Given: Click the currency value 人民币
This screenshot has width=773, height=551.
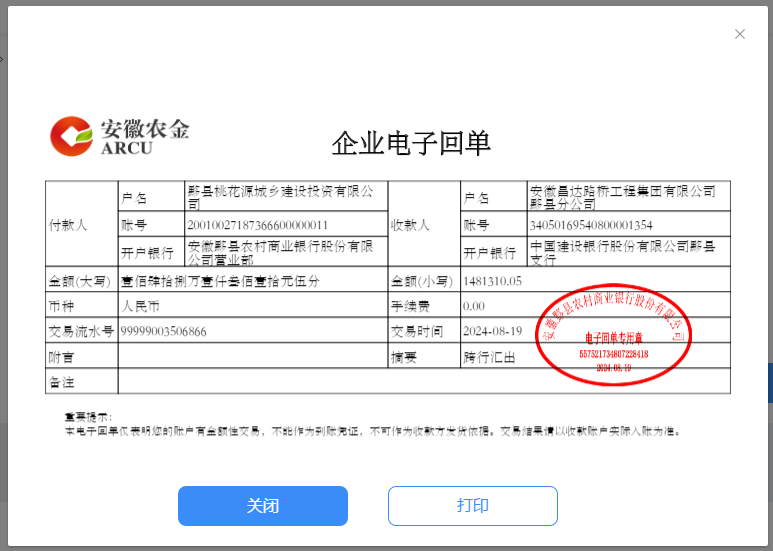Looking at the screenshot, I should pyautogui.click(x=141, y=305).
